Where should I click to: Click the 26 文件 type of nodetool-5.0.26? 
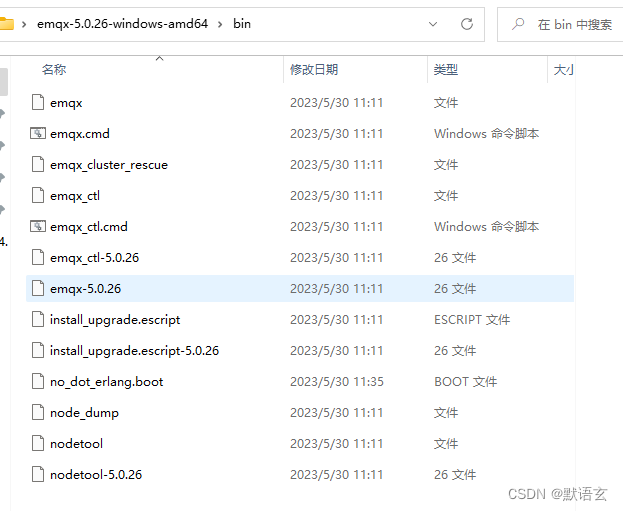pos(455,474)
